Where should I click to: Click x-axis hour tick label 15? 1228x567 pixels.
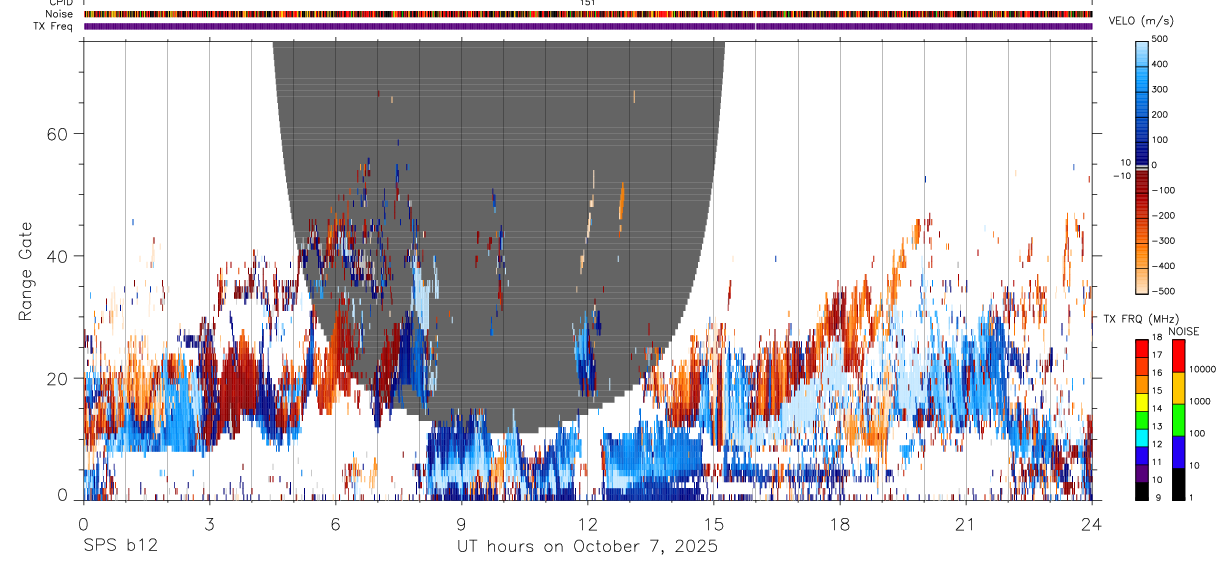713,524
